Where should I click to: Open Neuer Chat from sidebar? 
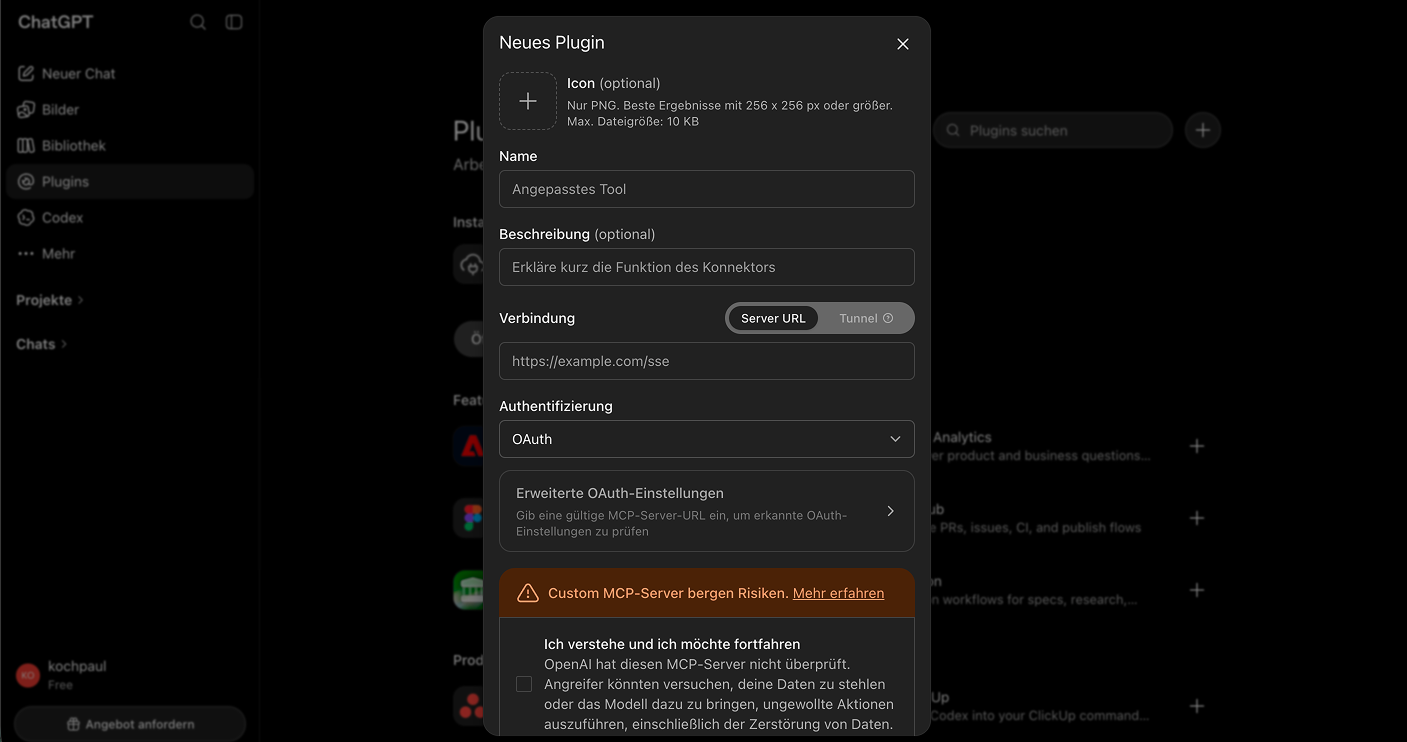click(130, 74)
